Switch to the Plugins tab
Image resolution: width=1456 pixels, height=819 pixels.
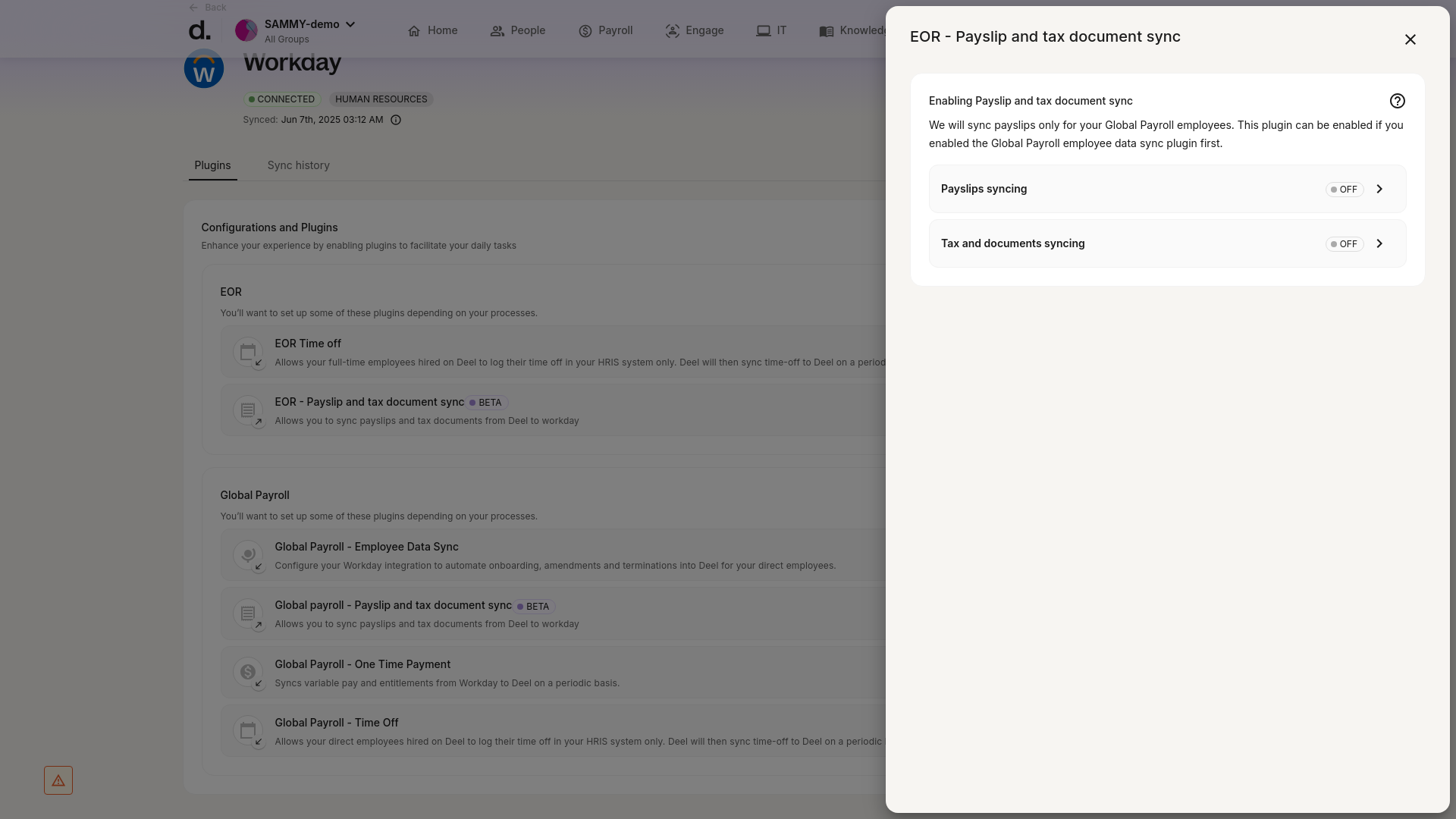[x=212, y=165]
